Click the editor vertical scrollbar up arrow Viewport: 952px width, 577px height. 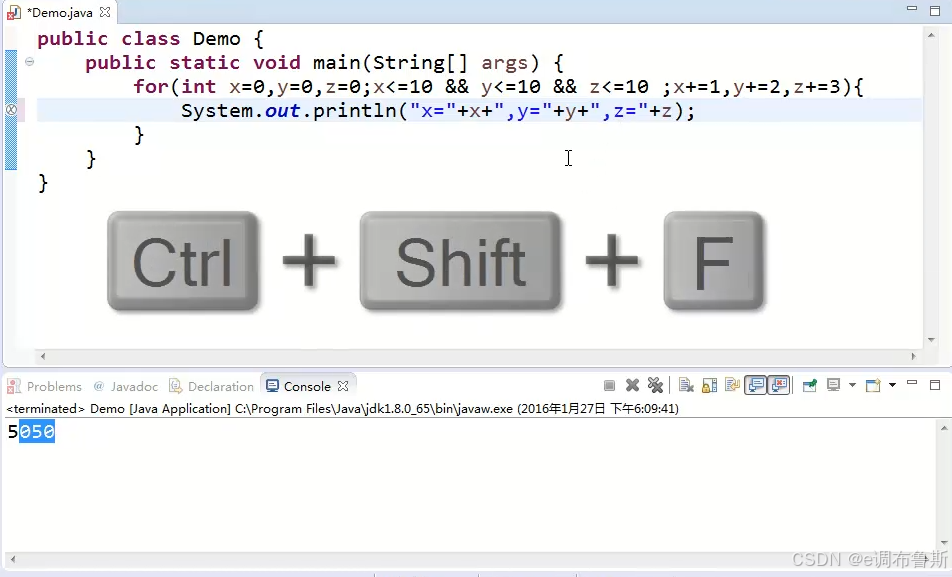click(x=931, y=35)
